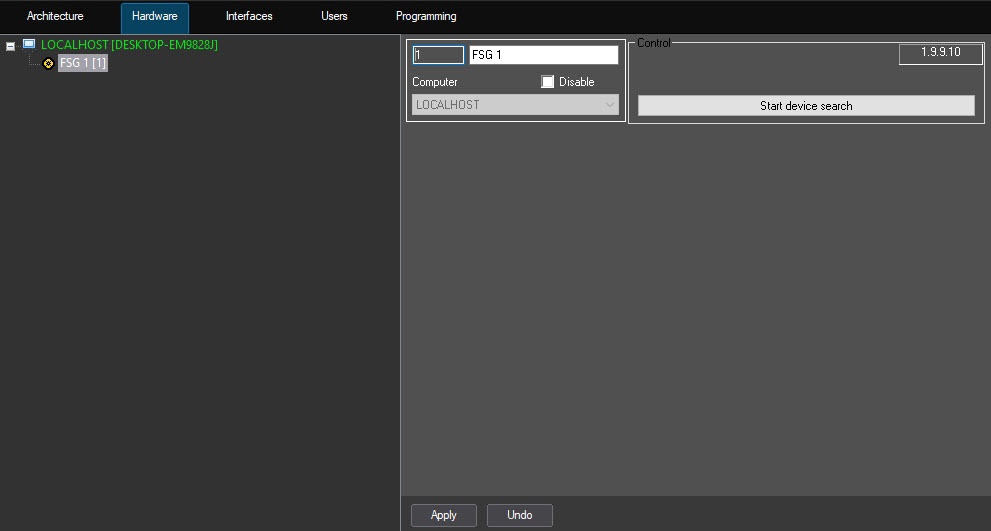Open the Programming tab
Screen dimensions: 991x531
426,16
